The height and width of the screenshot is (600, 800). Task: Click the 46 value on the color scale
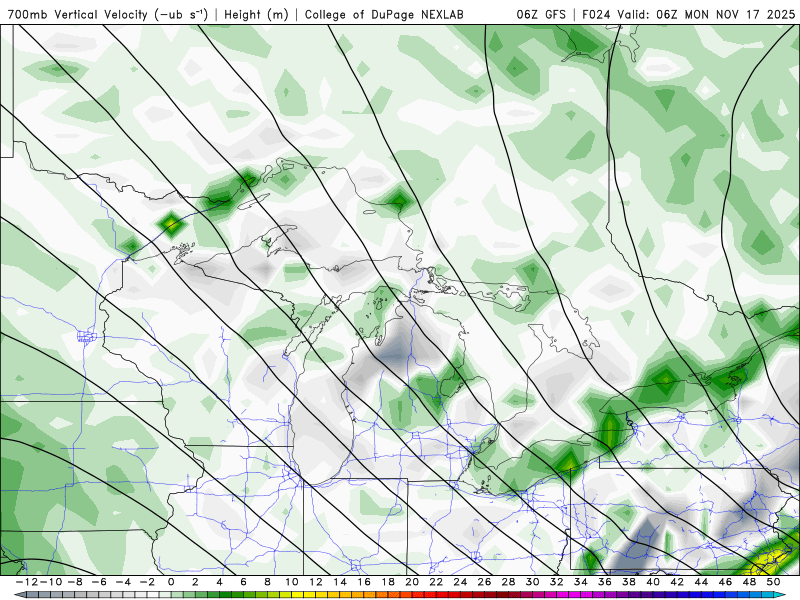726,582
